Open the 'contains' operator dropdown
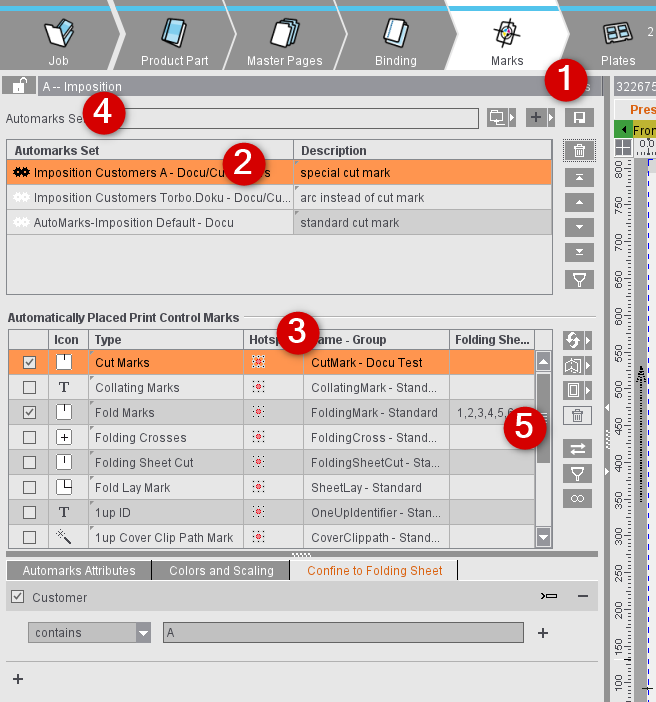The image size is (656, 702). tap(143, 633)
